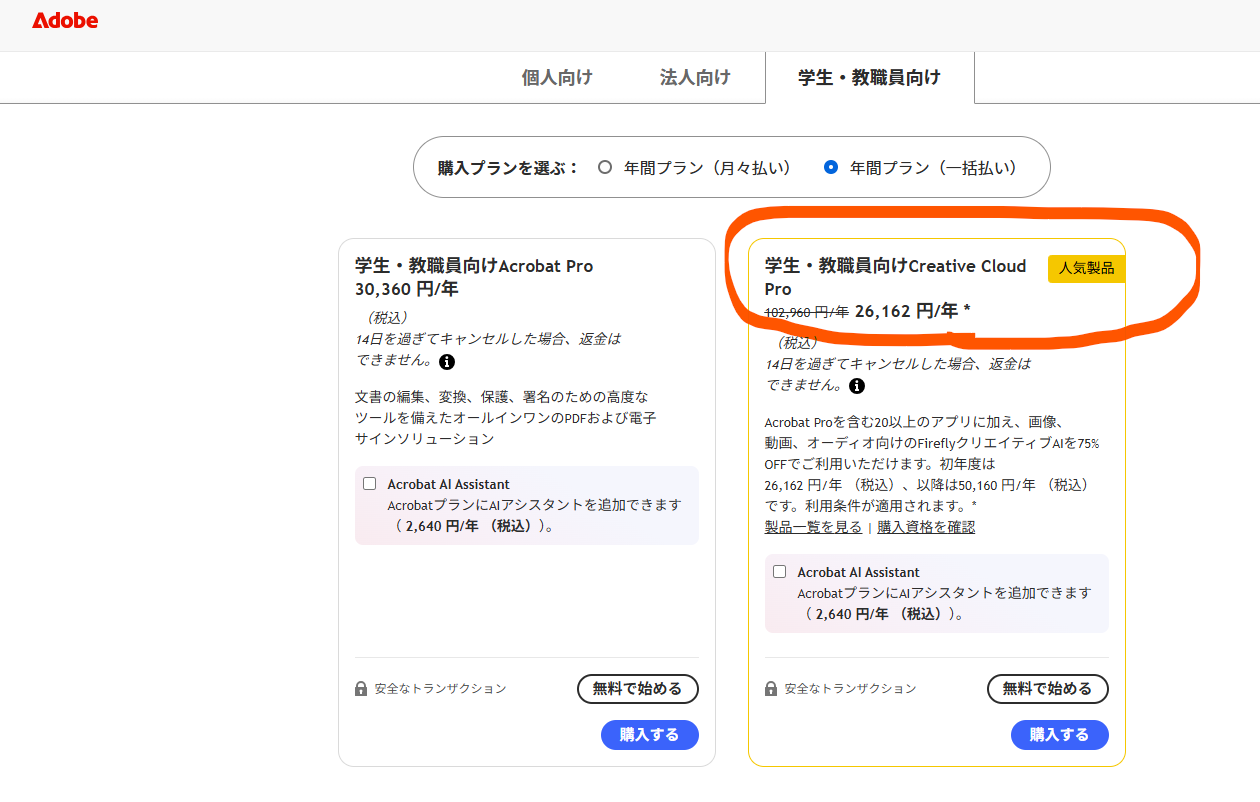The height and width of the screenshot is (802, 1260).
Task: Enable Acrobat AI Assistant in Acrobat Pro card
Action: click(x=369, y=484)
